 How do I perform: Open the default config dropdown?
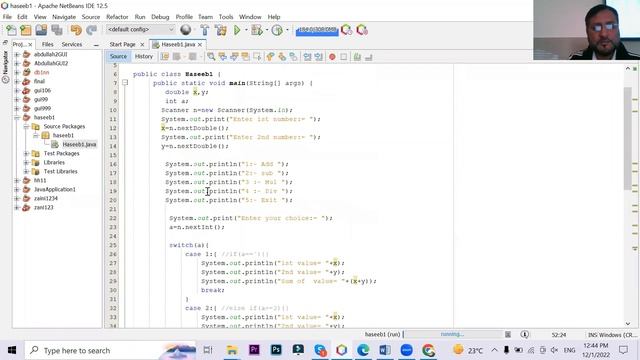tap(140, 29)
